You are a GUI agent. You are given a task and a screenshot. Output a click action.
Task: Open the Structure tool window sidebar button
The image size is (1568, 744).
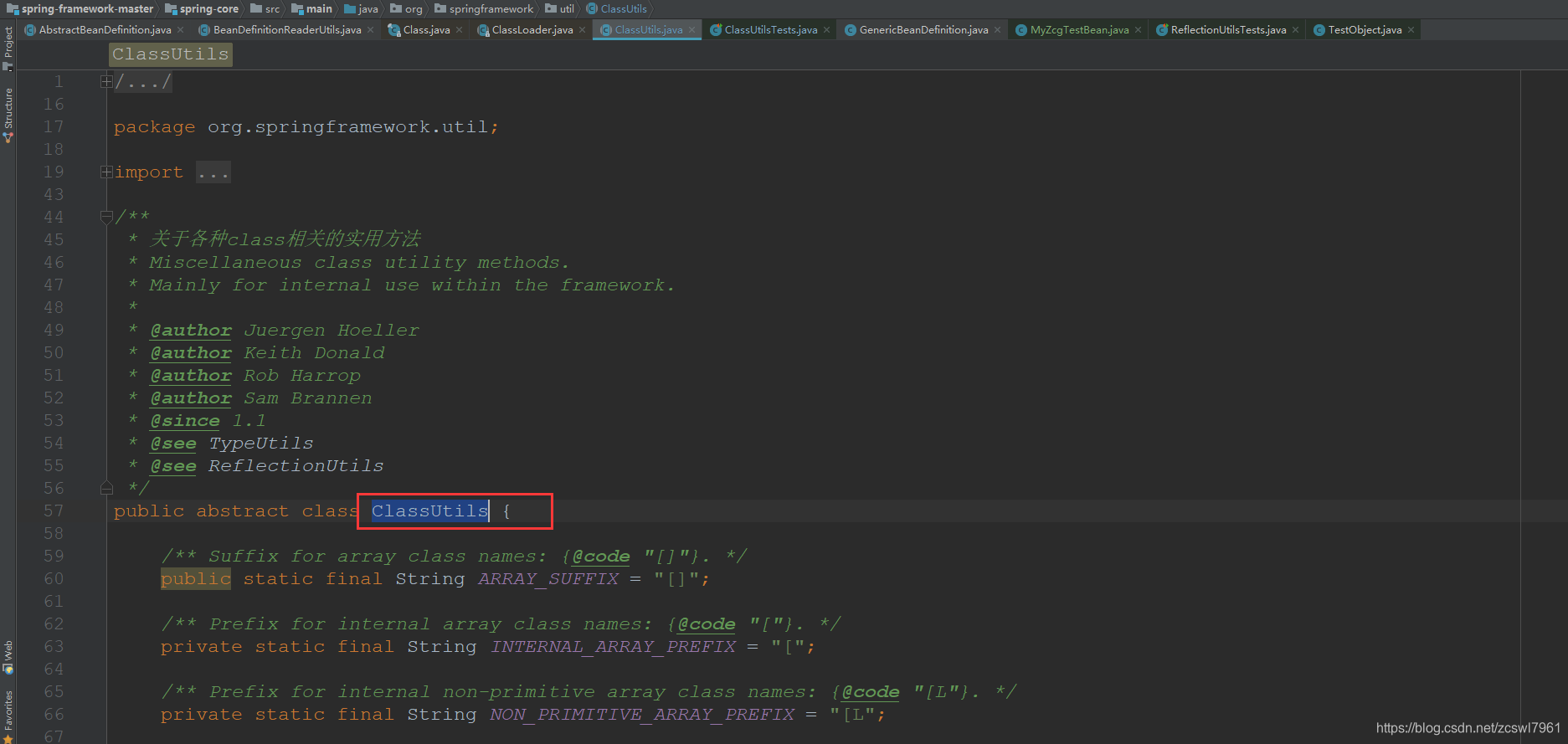pos(8,115)
